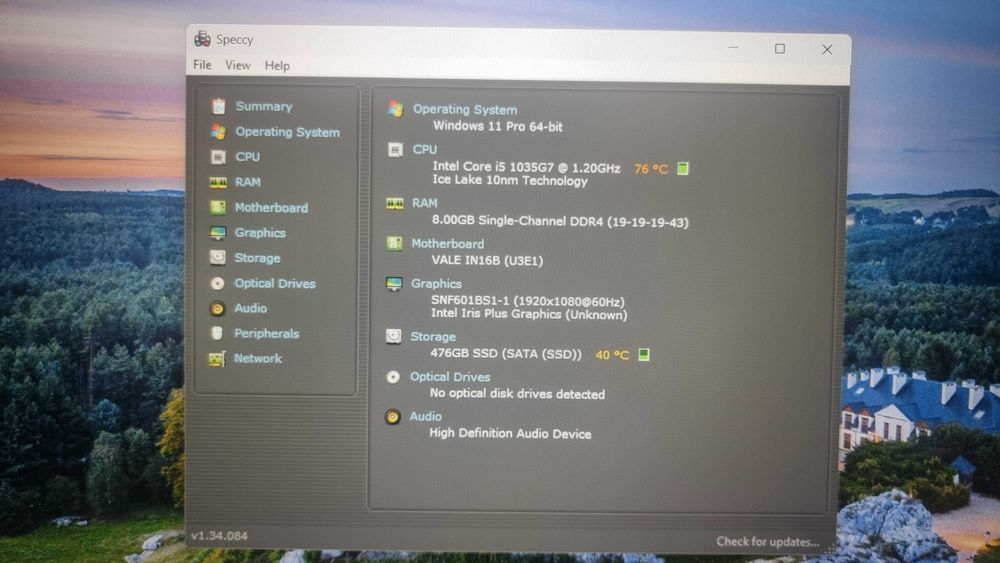This screenshot has height=563, width=1000.
Task: Click Graphics heading link in summary
Action: point(436,284)
